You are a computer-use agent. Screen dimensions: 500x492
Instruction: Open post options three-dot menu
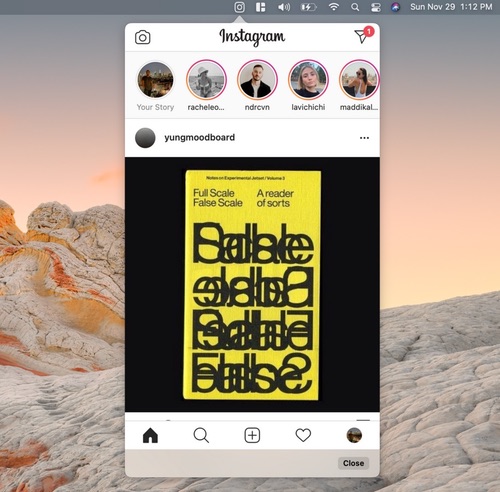[x=364, y=138]
